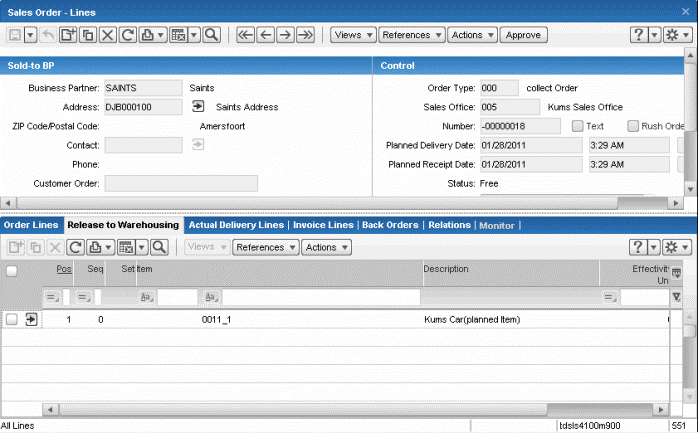Open the Views dropdown in top toolbar
This screenshot has height=433, width=698.
click(x=353, y=34)
